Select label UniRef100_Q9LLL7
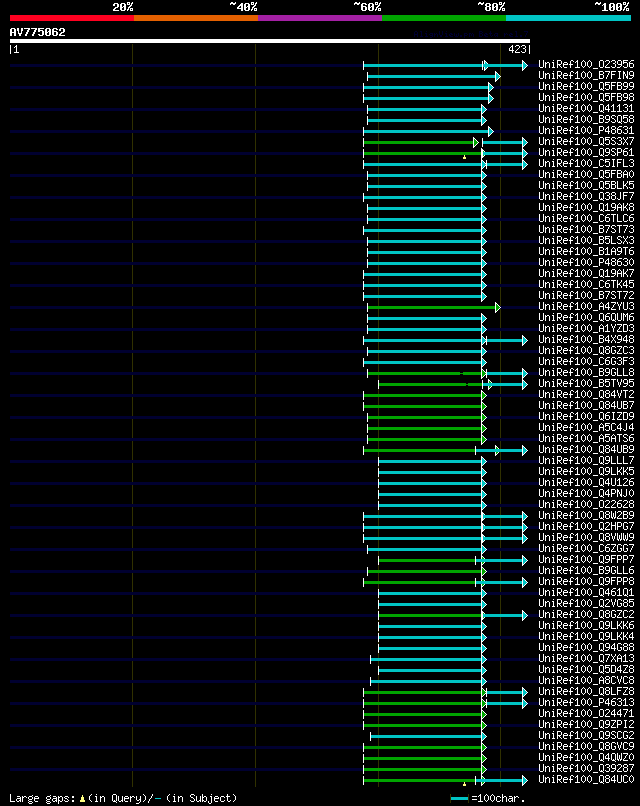The width and height of the screenshot is (640, 806). [587, 461]
